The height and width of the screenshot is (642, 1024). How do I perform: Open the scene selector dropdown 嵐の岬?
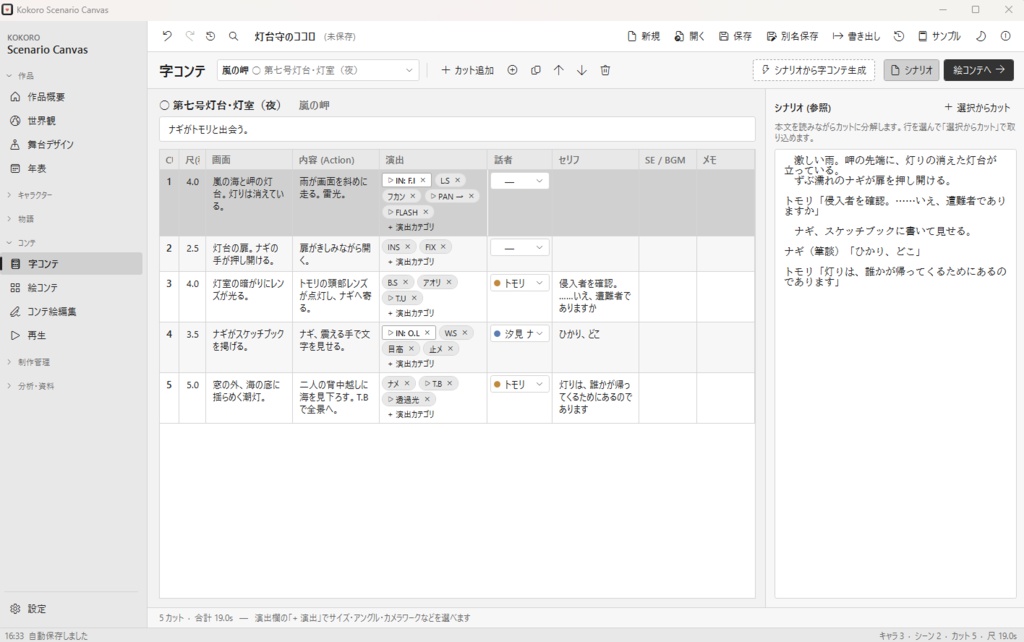[x=317, y=70]
